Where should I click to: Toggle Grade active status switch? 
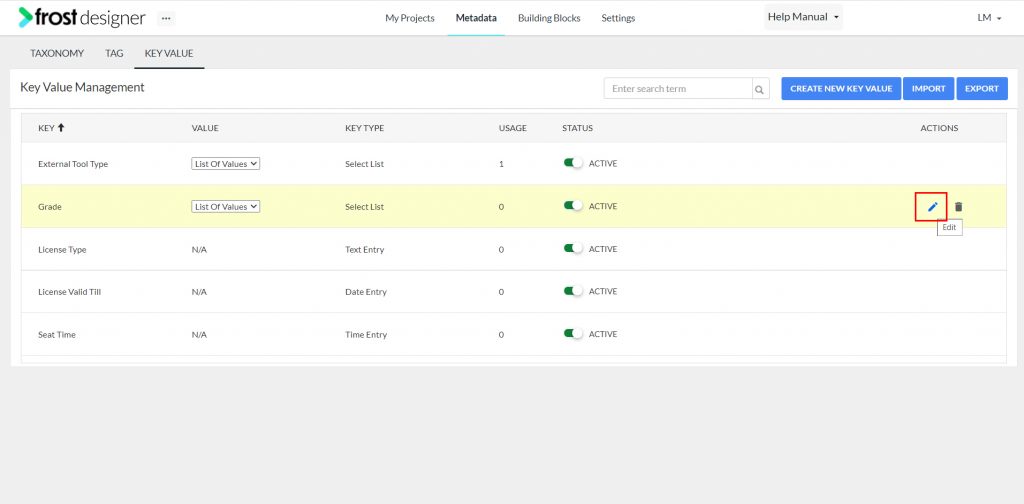(x=573, y=206)
